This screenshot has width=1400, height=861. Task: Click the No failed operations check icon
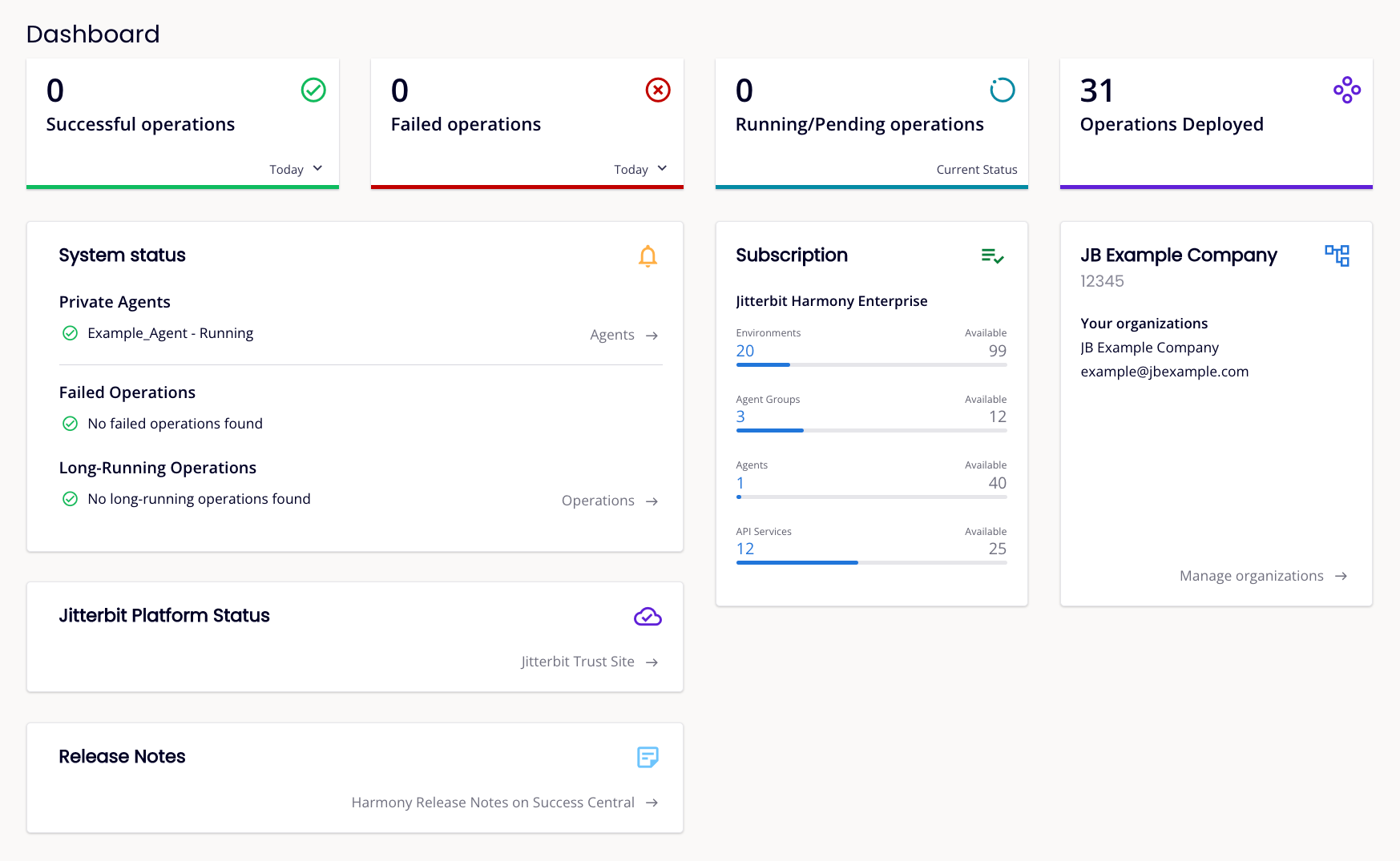point(71,424)
